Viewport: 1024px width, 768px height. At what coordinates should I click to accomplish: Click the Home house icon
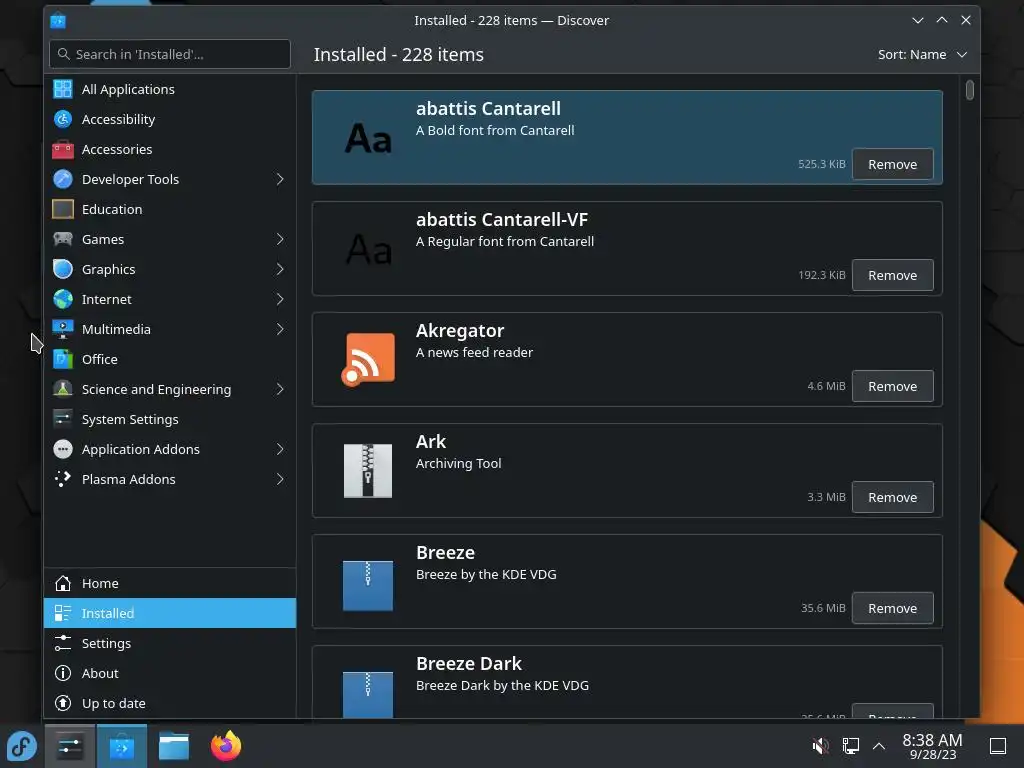point(63,583)
